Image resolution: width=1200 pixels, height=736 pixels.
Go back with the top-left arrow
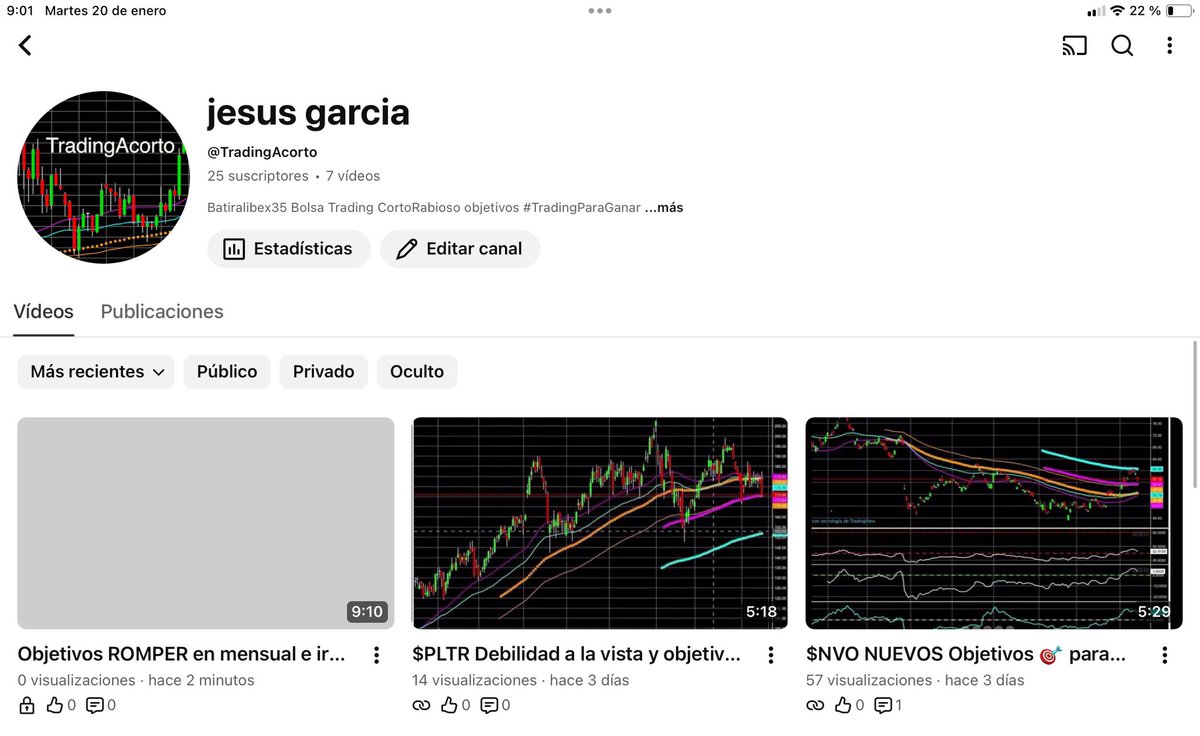[25, 45]
